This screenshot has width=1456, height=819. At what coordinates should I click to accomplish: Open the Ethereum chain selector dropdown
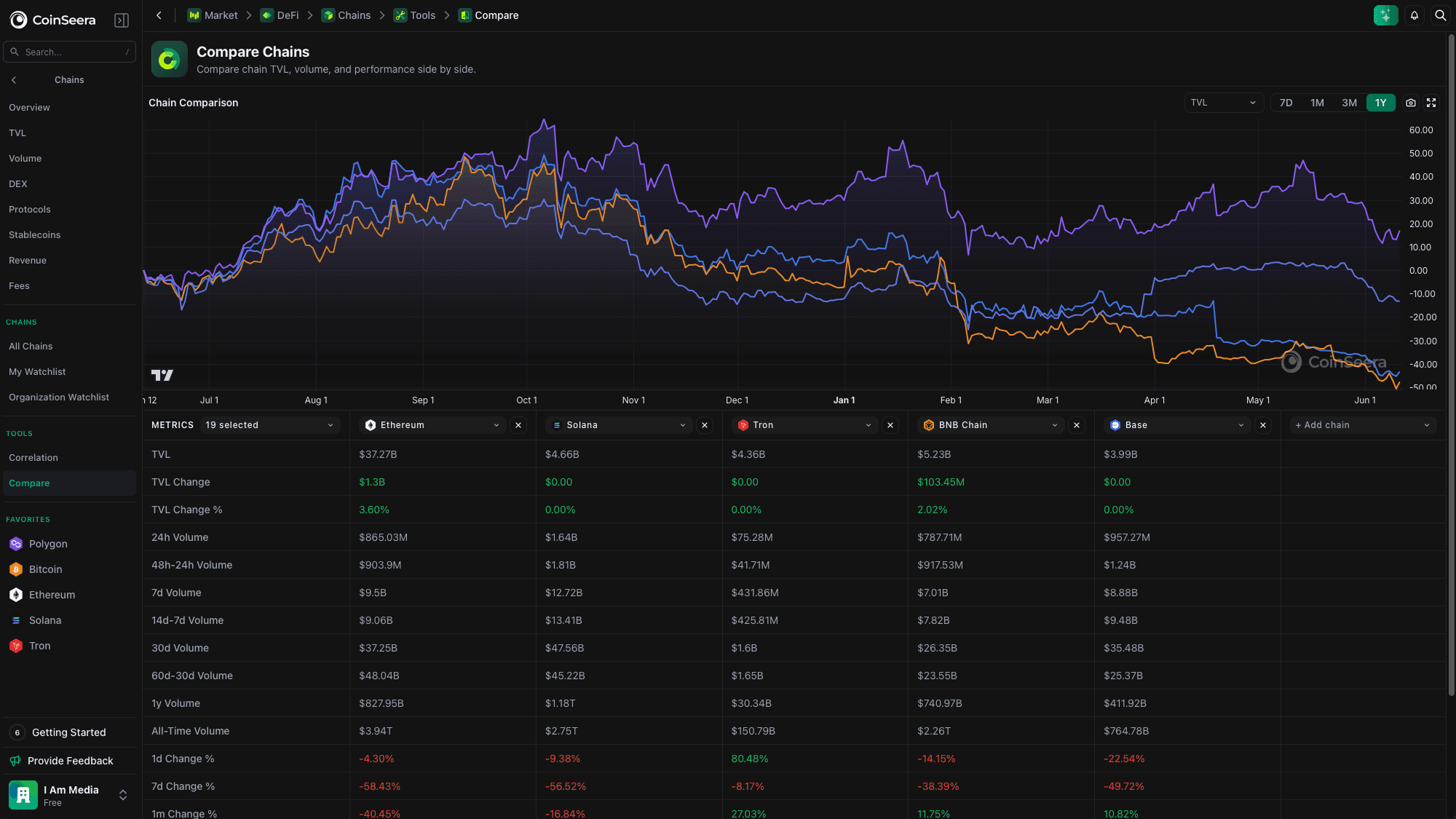(x=432, y=425)
